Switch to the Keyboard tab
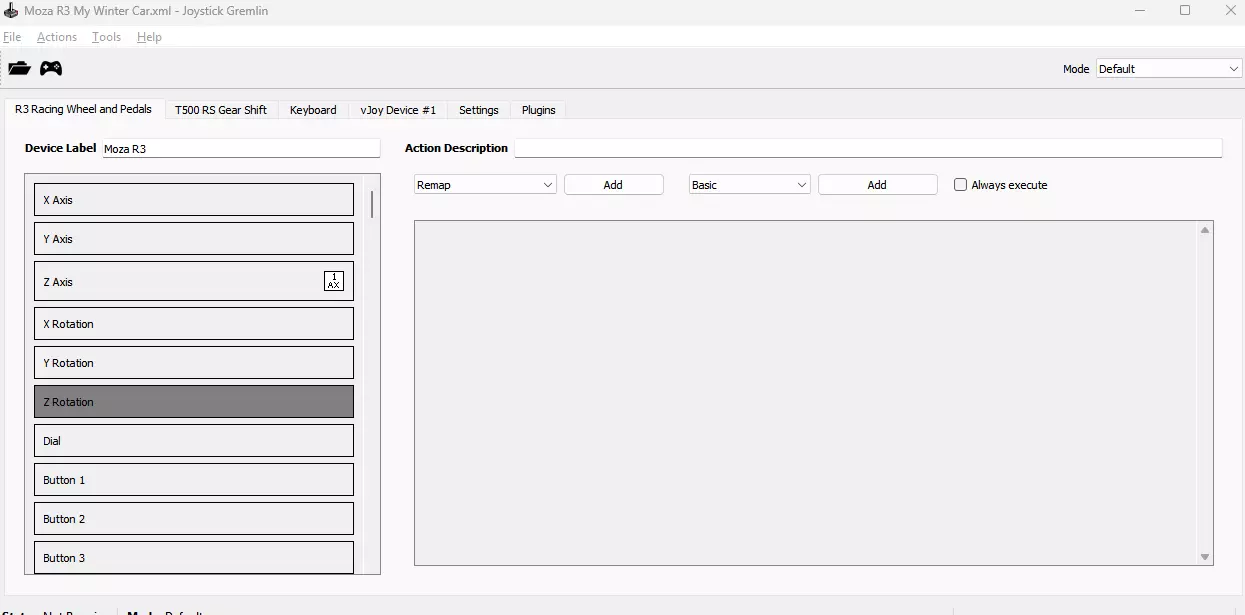The width and height of the screenshot is (1245, 615). (313, 110)
